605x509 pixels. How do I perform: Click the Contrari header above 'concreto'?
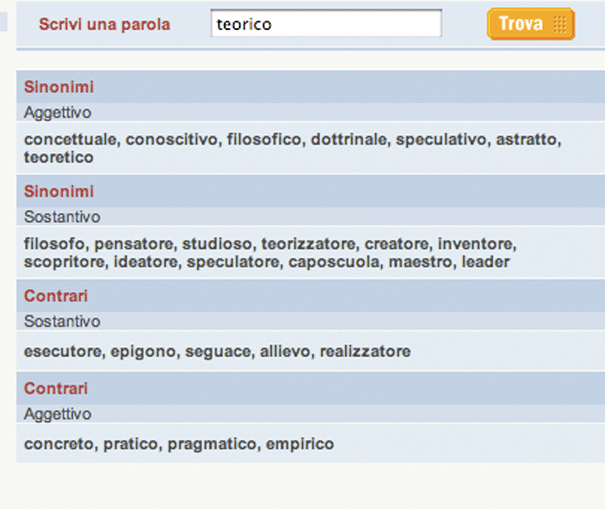[56, 388]
